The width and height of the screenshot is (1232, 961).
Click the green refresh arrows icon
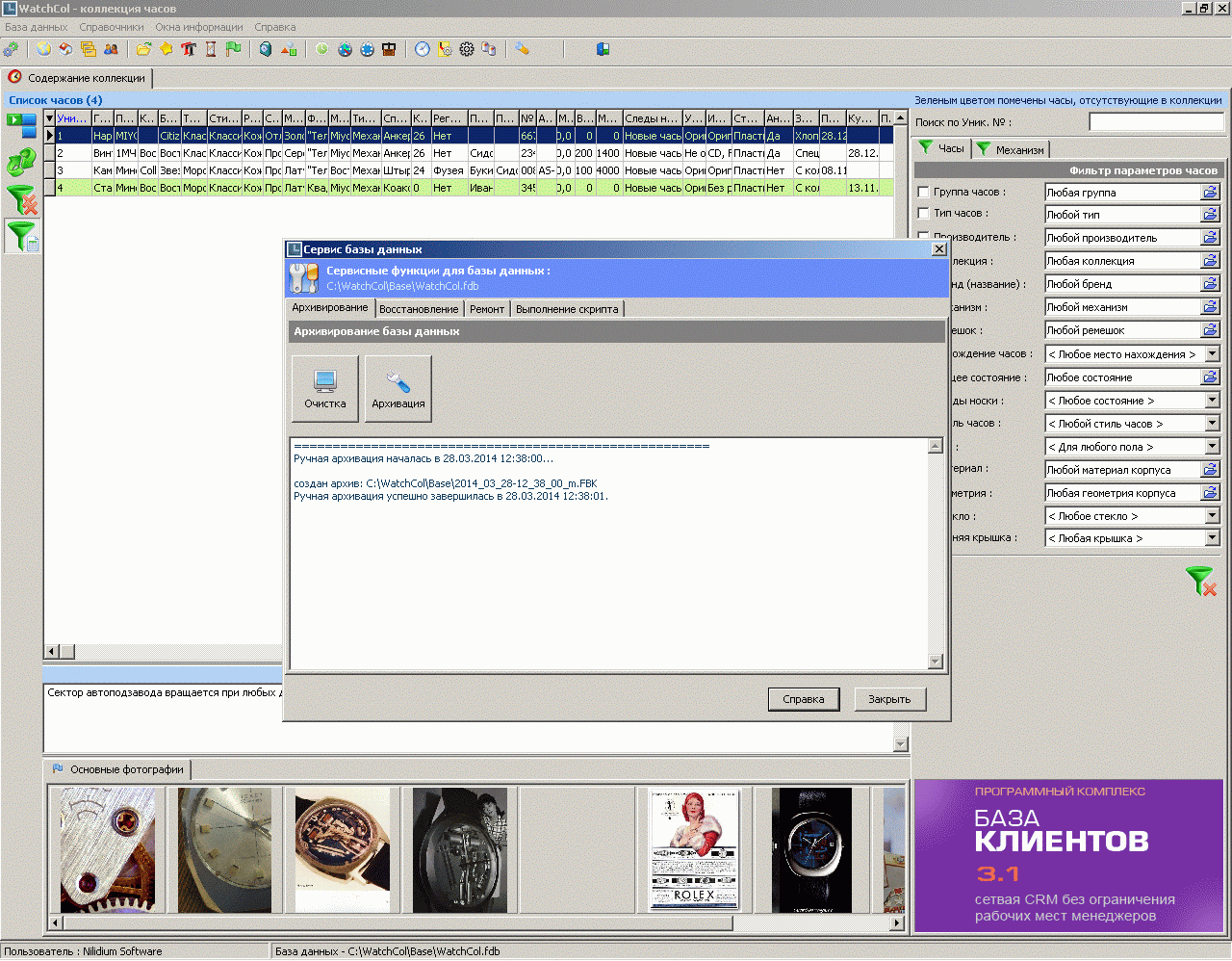[x=20, y=163]
